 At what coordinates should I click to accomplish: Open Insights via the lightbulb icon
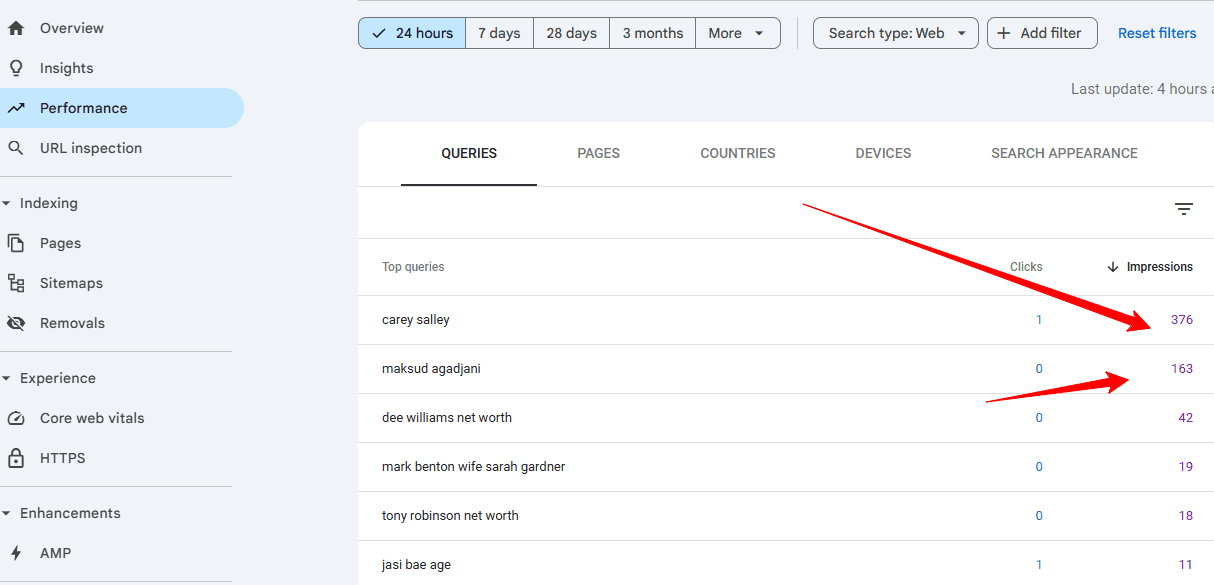point(16,68)
